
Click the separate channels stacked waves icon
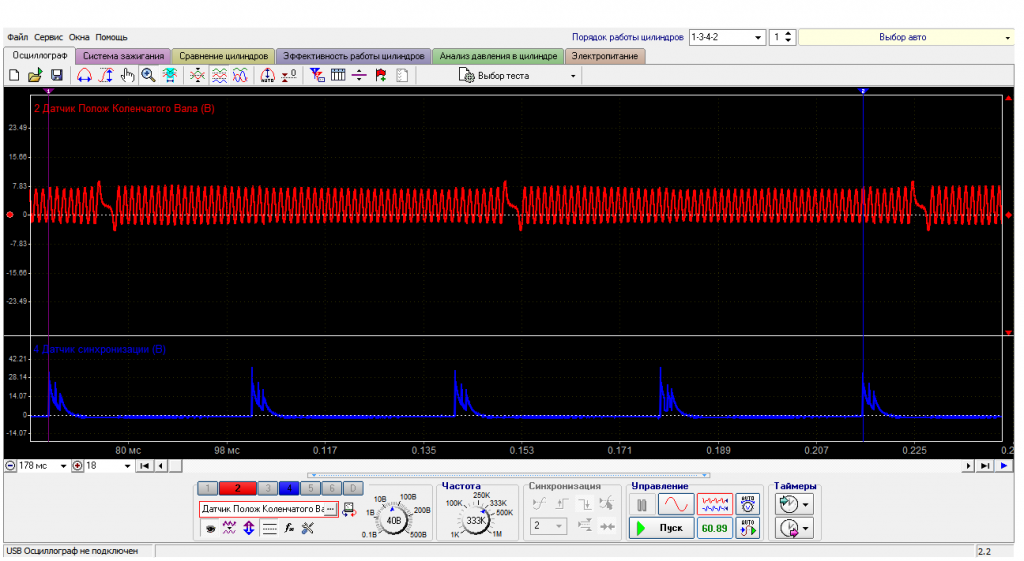[219, 76]
